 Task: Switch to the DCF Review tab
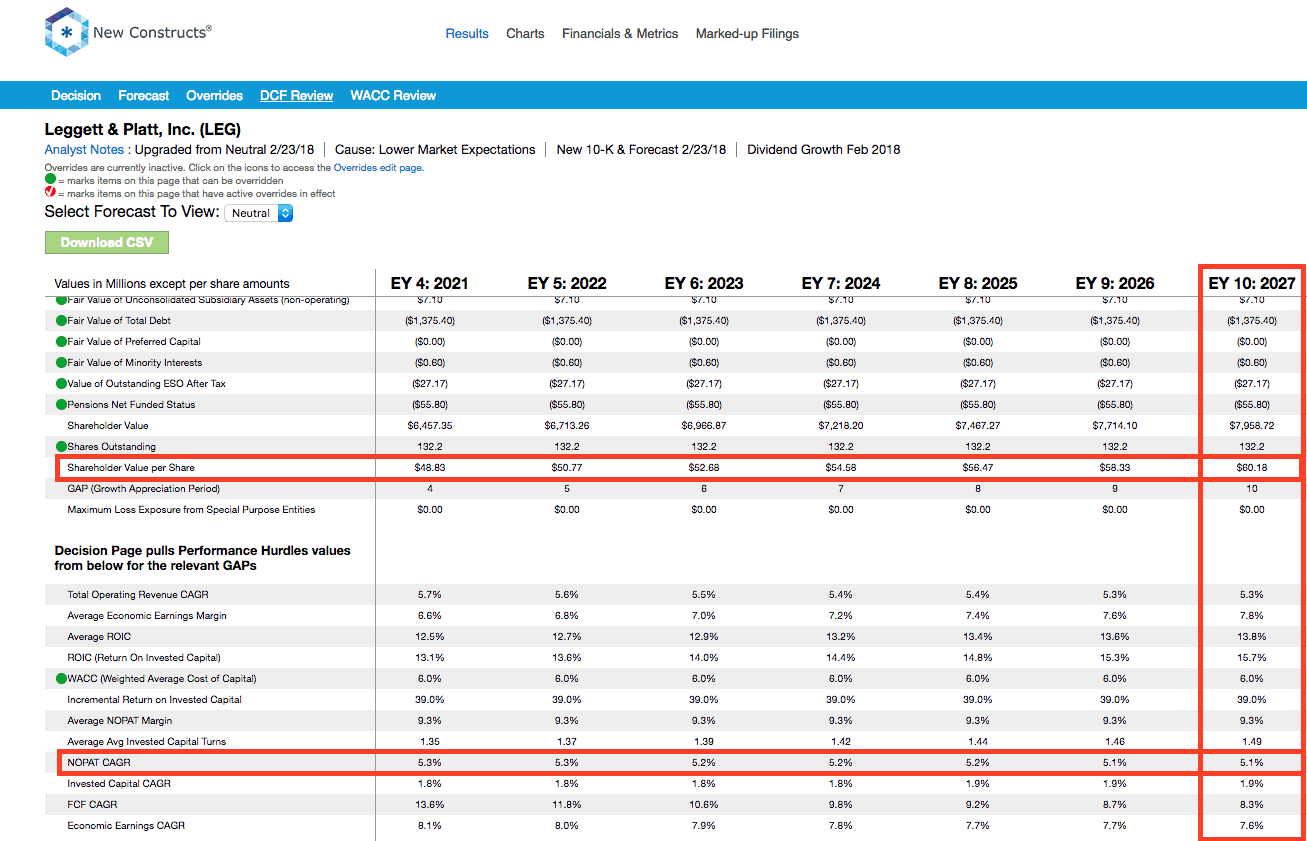click(x=296, y=96)
